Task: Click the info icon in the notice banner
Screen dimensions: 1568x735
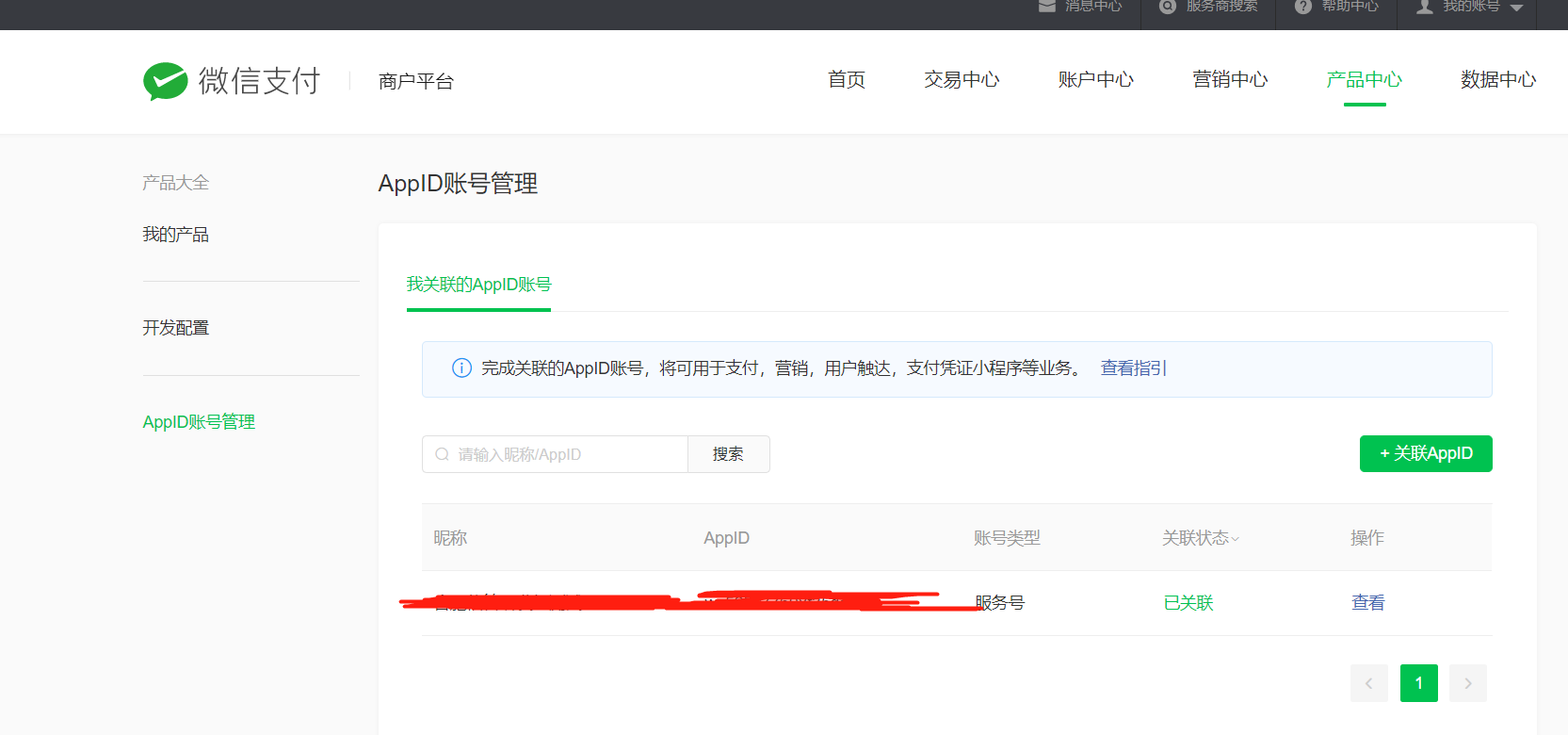Action: (461, 368)
